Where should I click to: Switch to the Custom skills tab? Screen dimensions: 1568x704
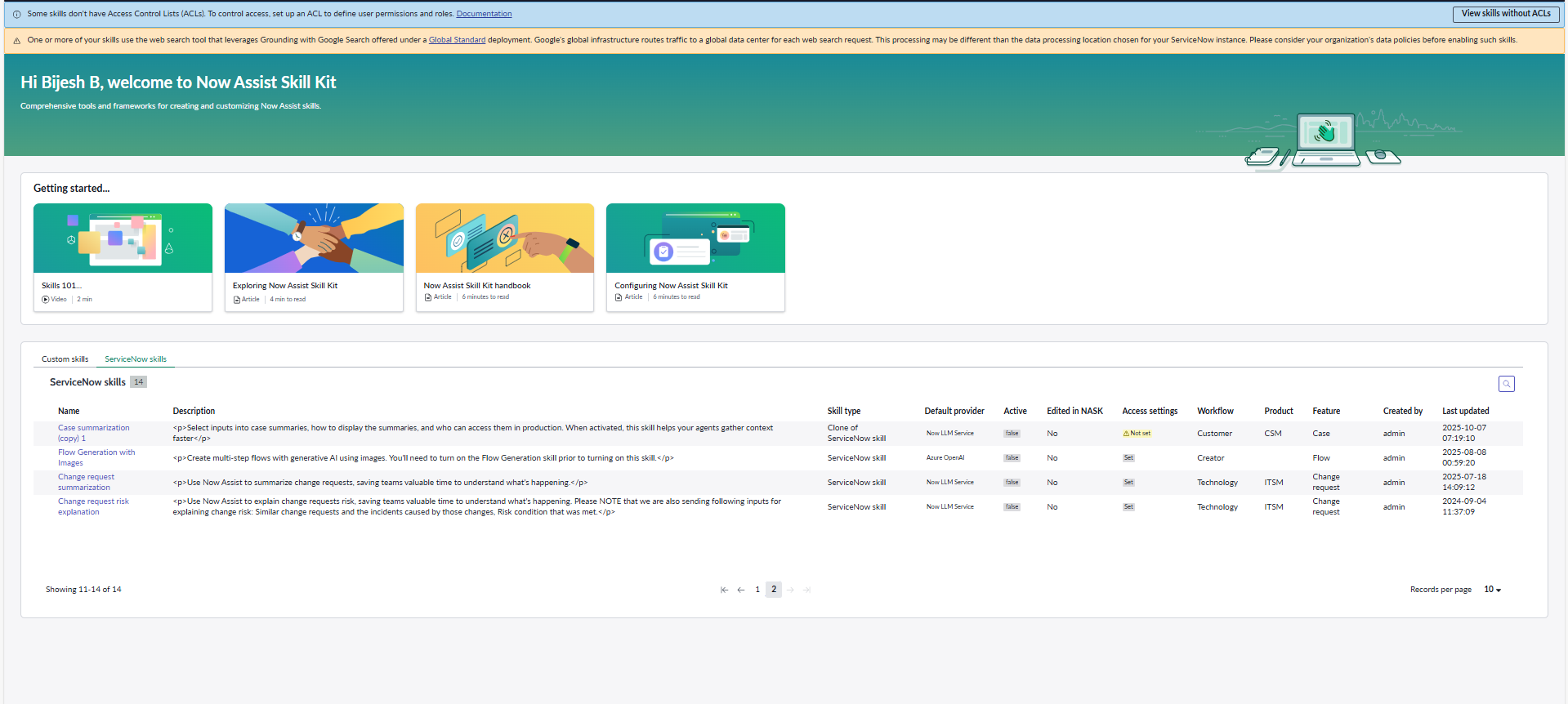tap(65, 359)
